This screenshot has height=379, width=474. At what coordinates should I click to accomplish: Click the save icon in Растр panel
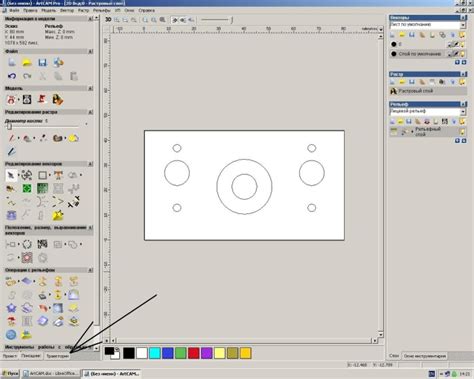pyautogui.click(x=412, y=82)
